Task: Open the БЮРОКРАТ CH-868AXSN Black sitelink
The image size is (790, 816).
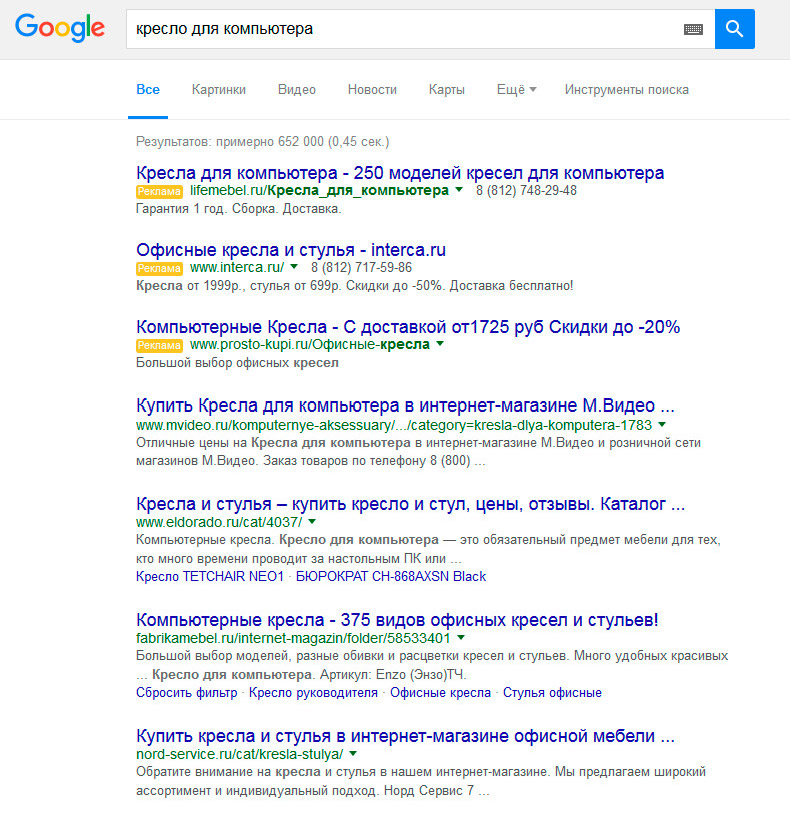Action: (391, 576)
